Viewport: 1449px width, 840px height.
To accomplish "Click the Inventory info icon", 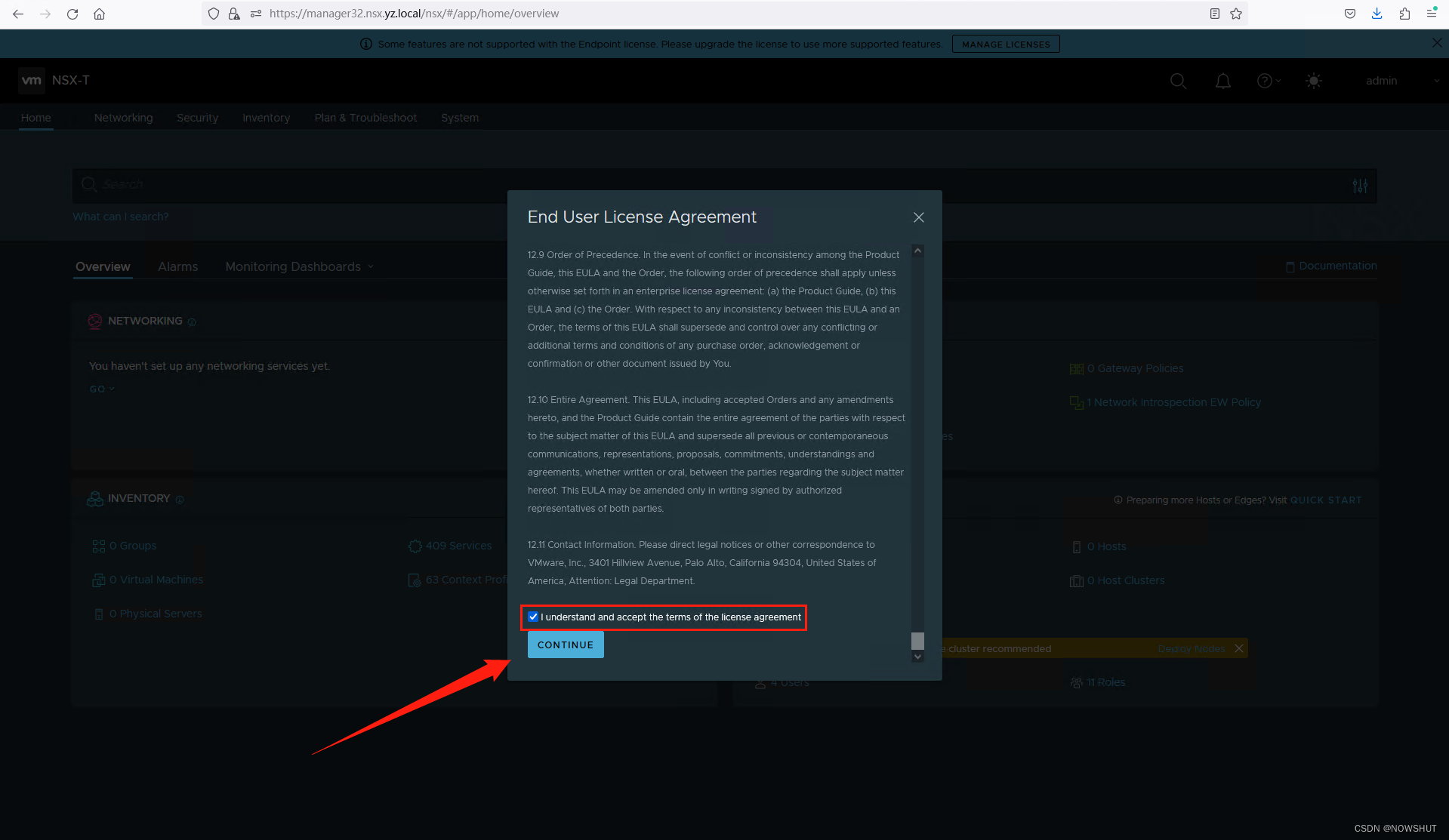I will (180, 500).
